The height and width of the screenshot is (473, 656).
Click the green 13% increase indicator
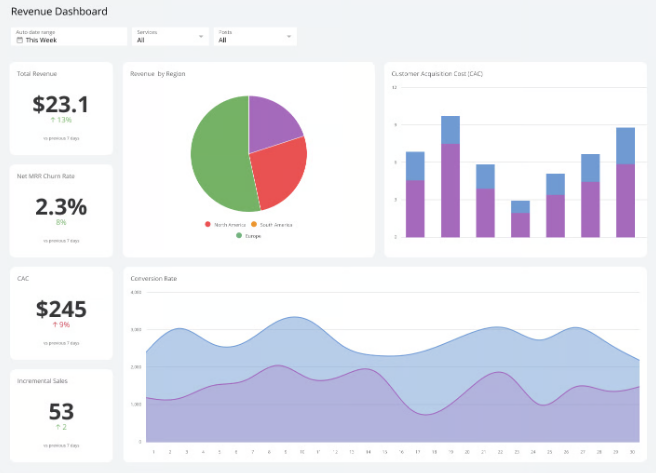point(61,120)
